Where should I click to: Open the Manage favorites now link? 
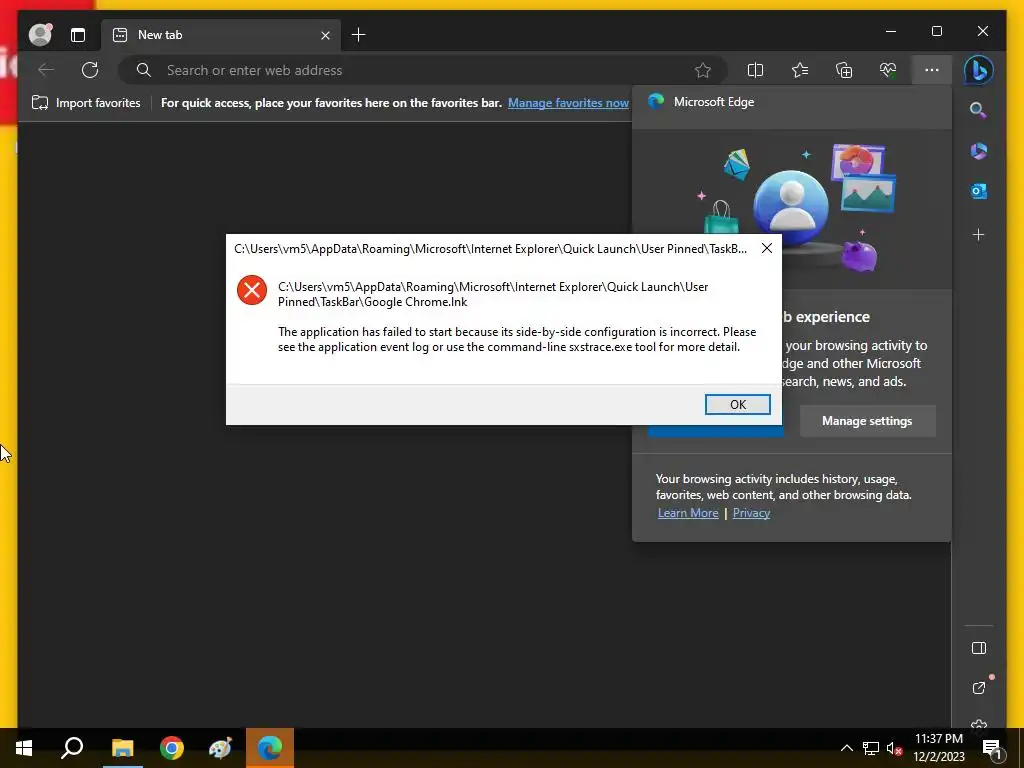[568, 103]
